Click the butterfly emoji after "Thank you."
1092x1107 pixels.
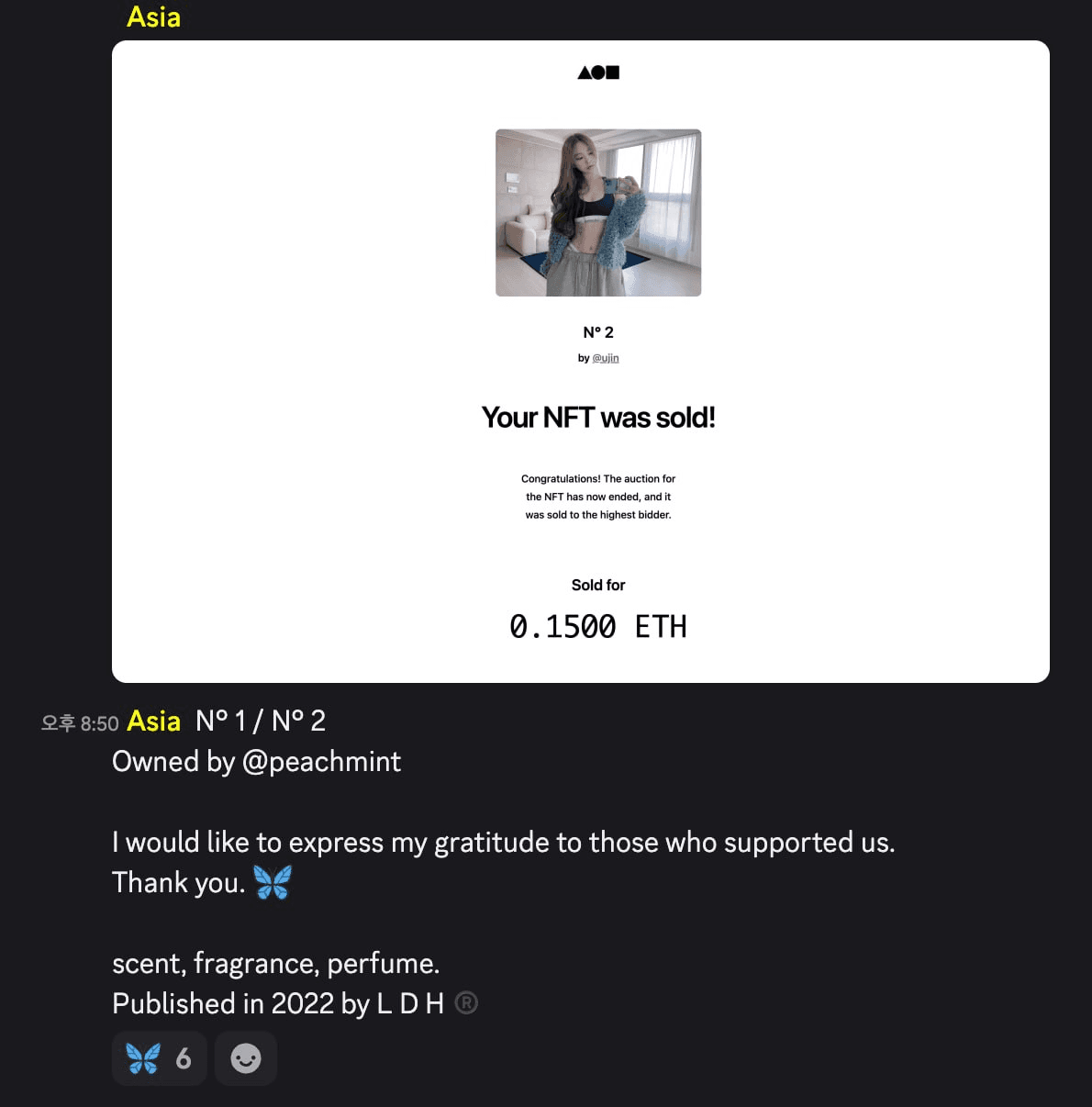pos(273,882)
